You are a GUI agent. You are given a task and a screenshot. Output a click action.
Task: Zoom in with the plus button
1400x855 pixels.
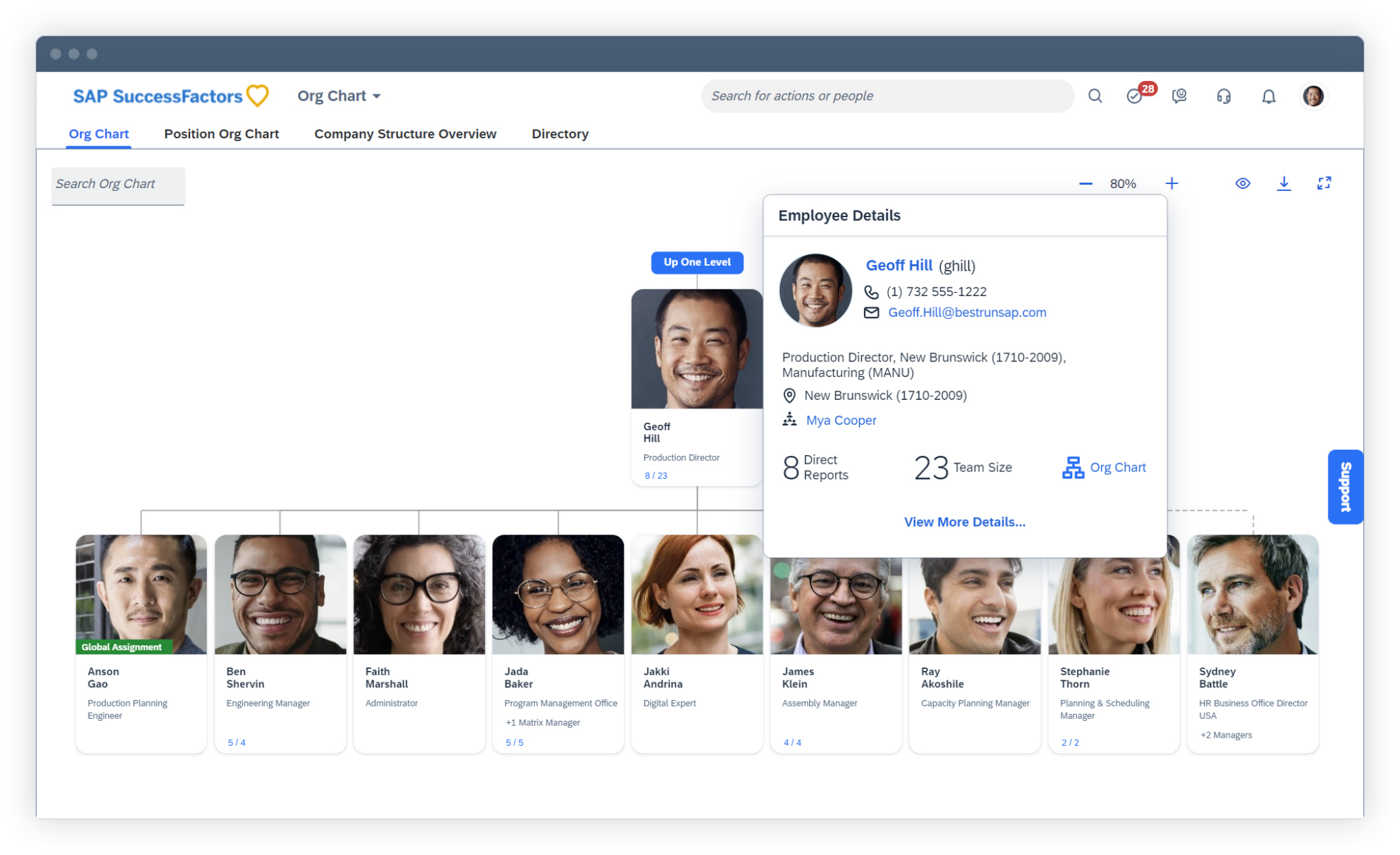coord(1171,183)
